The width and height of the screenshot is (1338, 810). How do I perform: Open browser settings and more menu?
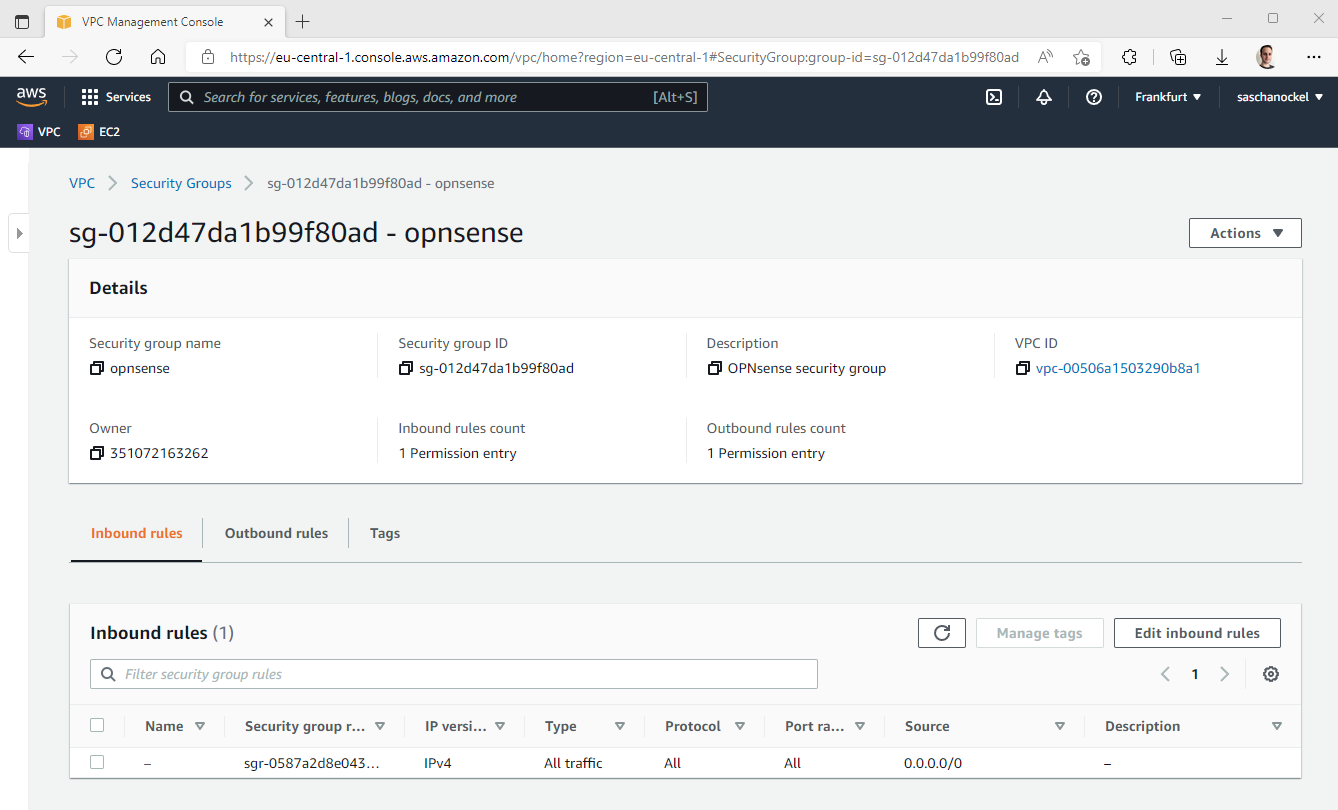point(1314,57)
